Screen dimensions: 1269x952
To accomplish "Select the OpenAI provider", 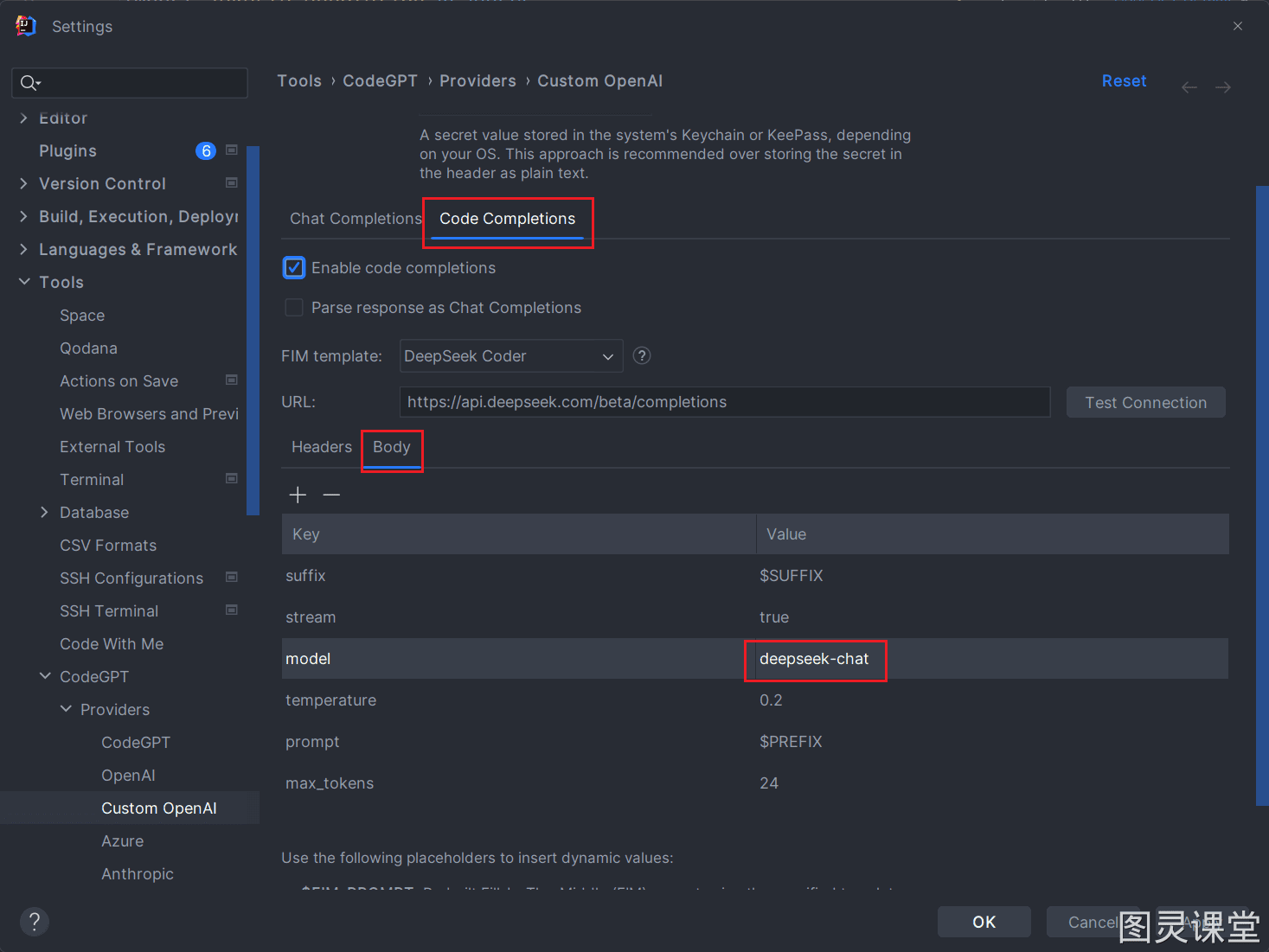I will pos(128,776).
